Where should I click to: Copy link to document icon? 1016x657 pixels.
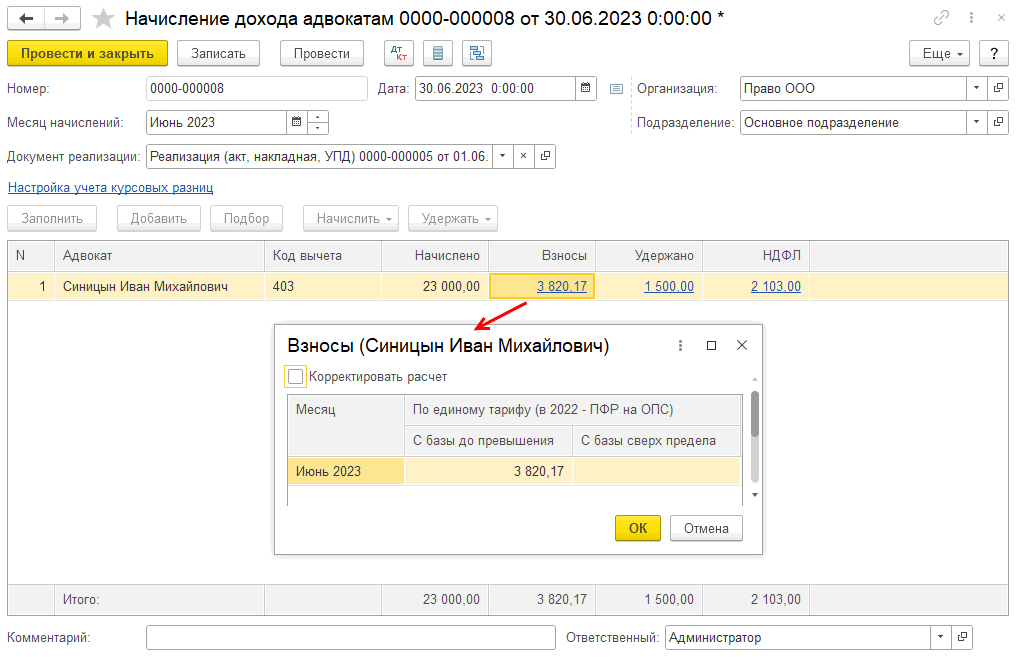point(941,18)
